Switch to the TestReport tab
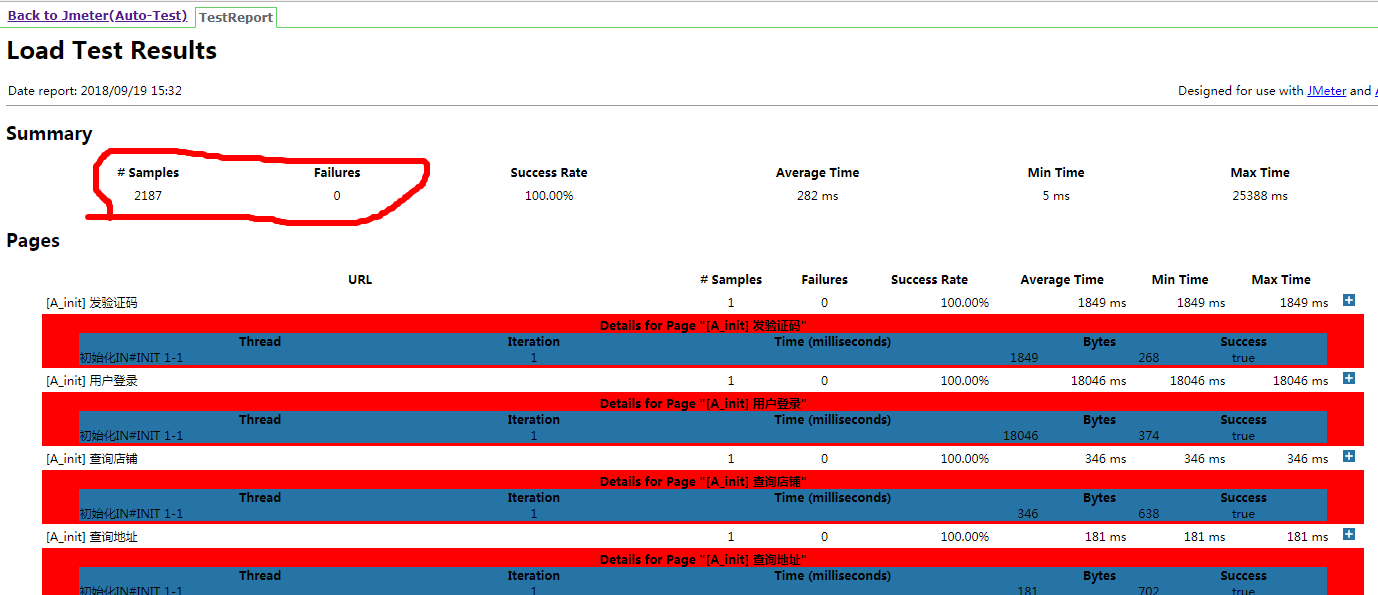 tap(235, 17)
